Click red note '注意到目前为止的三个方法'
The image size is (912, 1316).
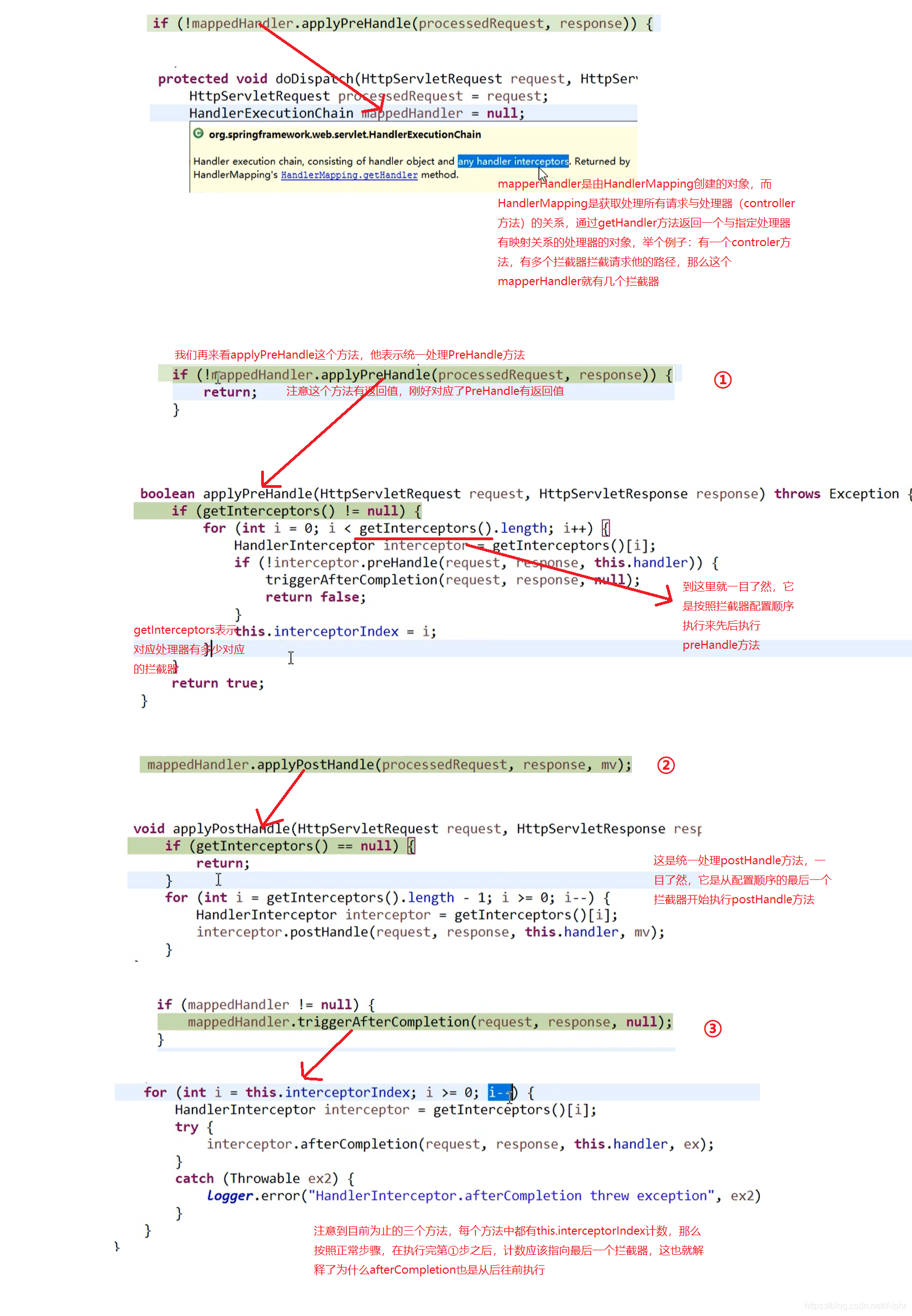(x=508, y=1250)
